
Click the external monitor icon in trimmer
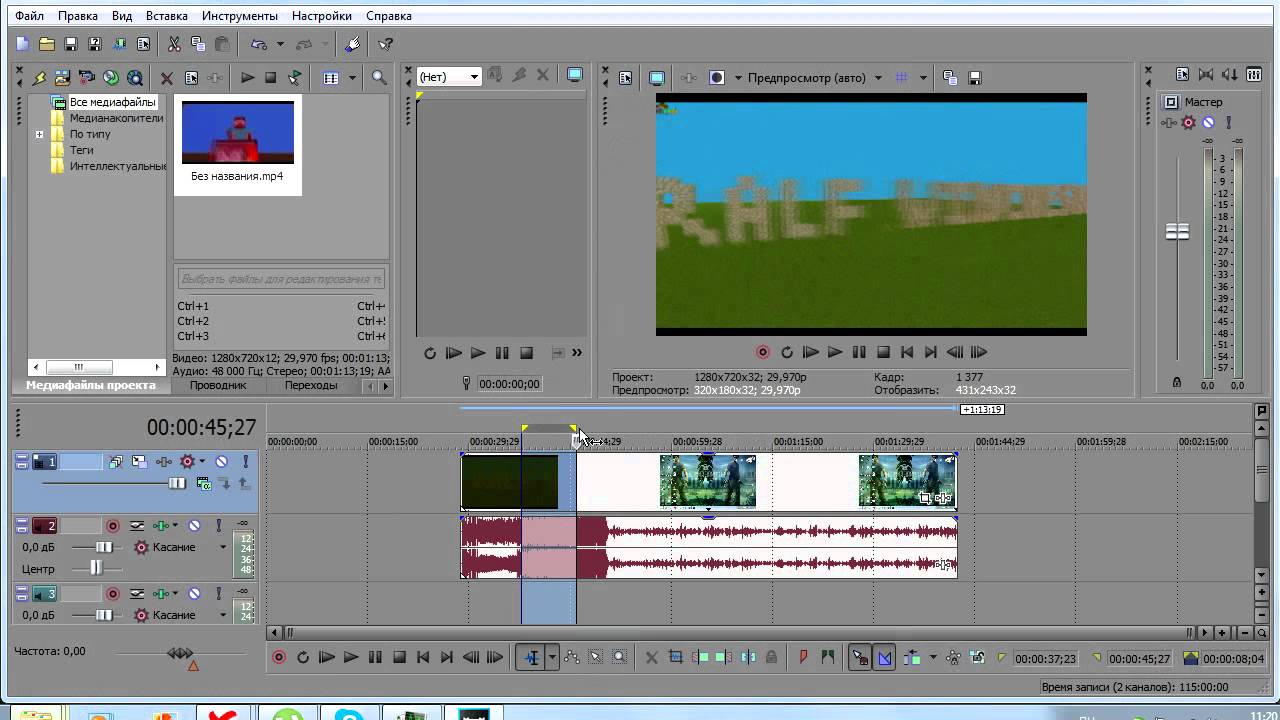575,75
